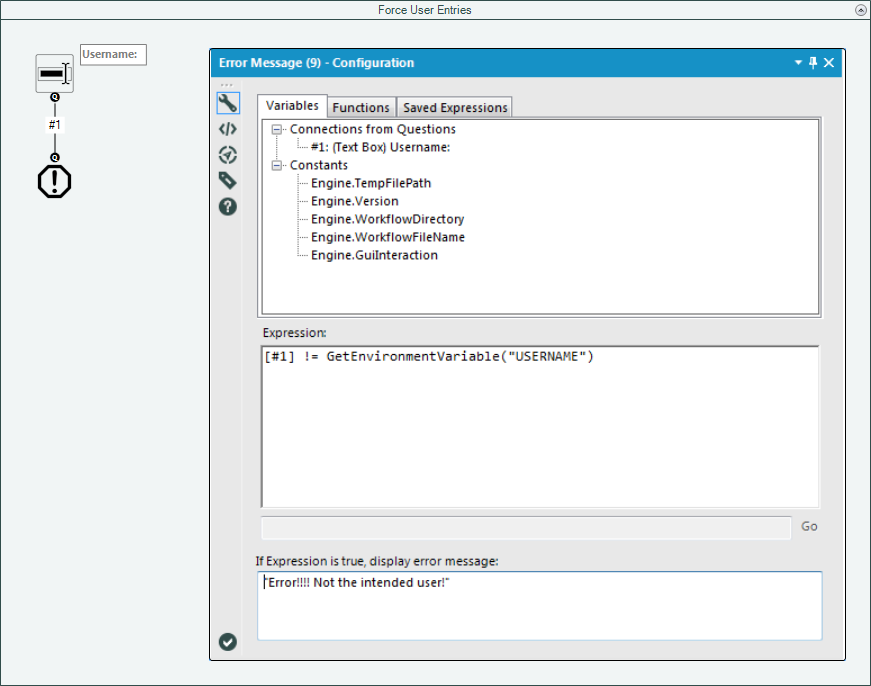Click the #1 connection label
The width and height of the screenshot is (871, 686).
(54, 124)
